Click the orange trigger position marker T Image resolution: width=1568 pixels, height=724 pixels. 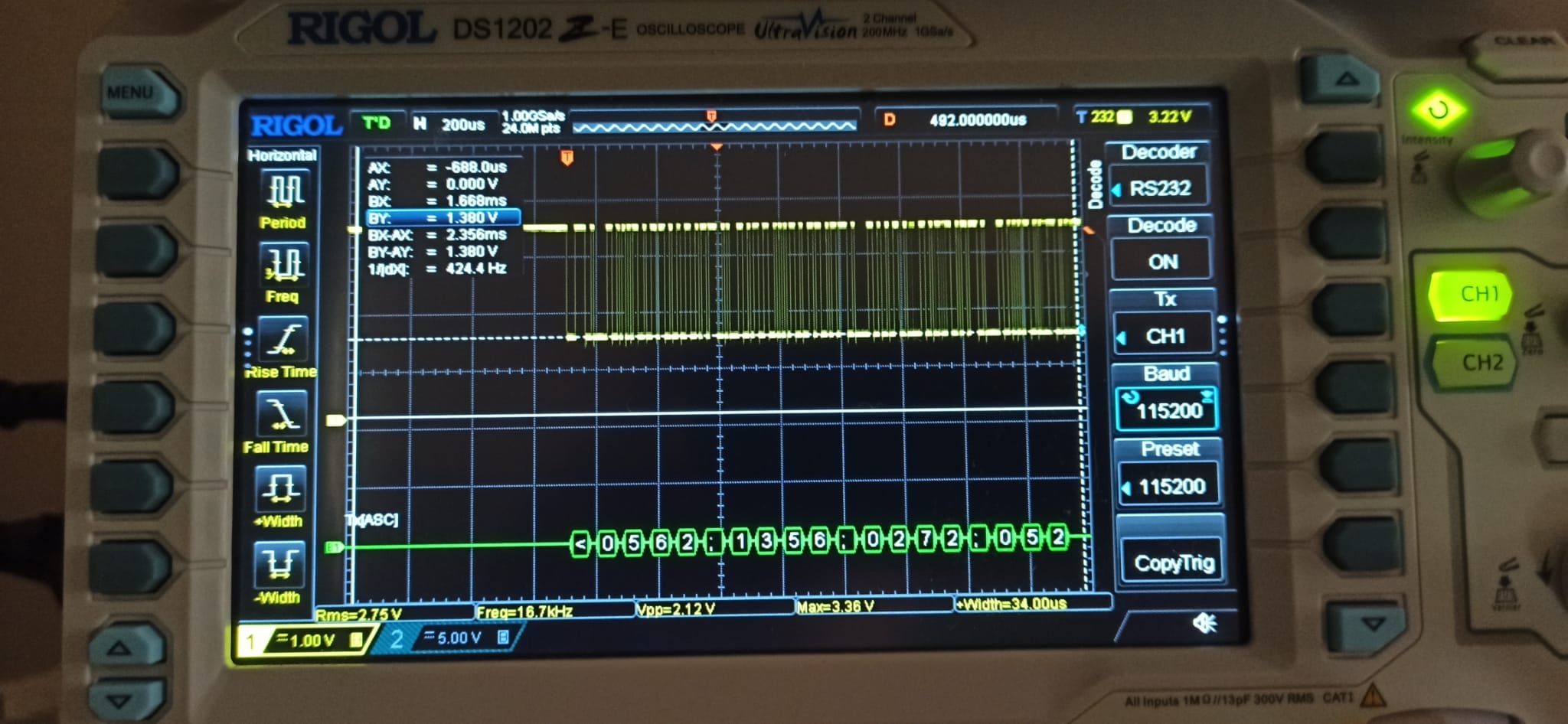[567, 158]
